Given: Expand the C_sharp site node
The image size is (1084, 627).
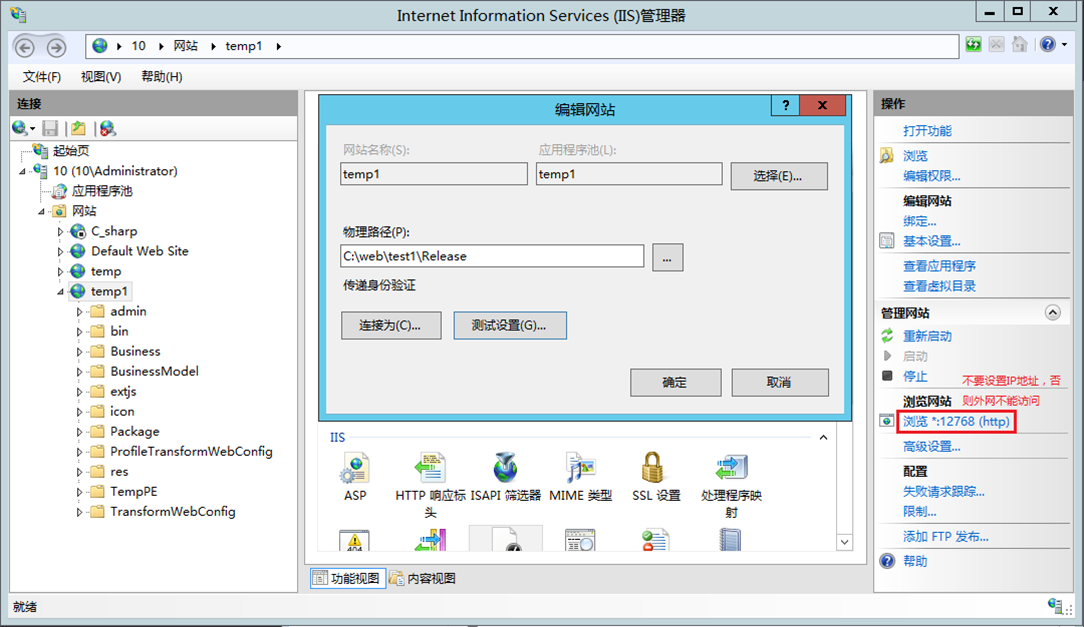Looking at the screenshot, I should [60, 231].
